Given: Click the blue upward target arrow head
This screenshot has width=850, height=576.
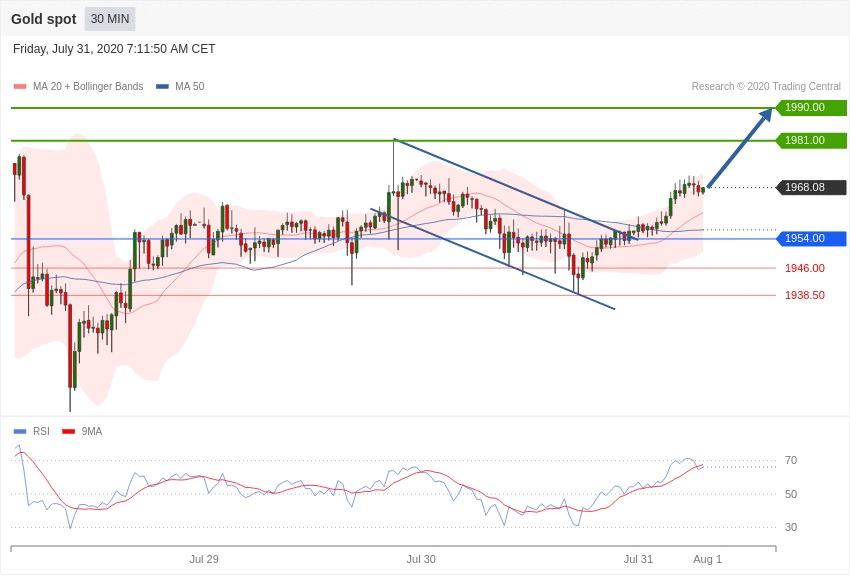Looking at the screenshot, I should (766, 115).
